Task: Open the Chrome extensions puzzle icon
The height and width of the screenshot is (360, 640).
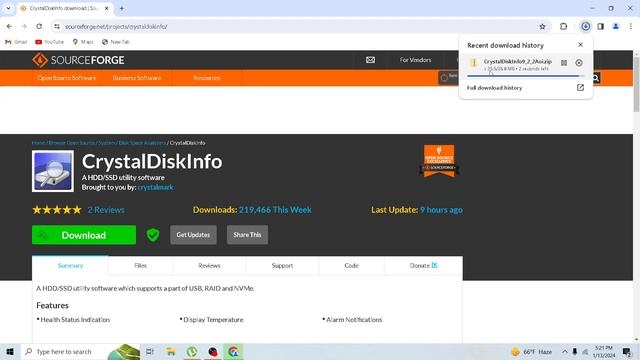Action: click(563, 27)
